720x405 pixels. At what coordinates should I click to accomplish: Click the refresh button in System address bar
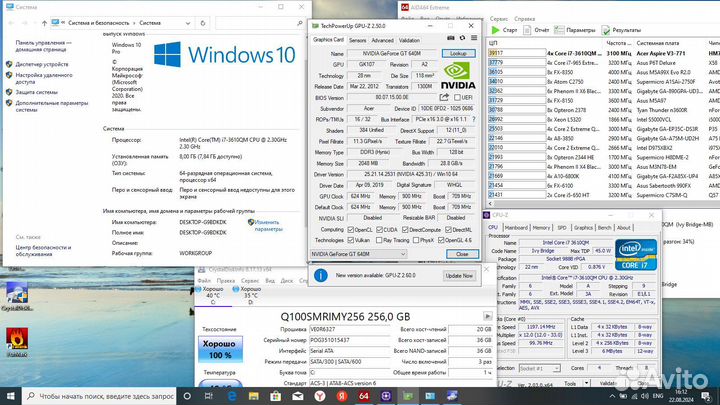202,23
